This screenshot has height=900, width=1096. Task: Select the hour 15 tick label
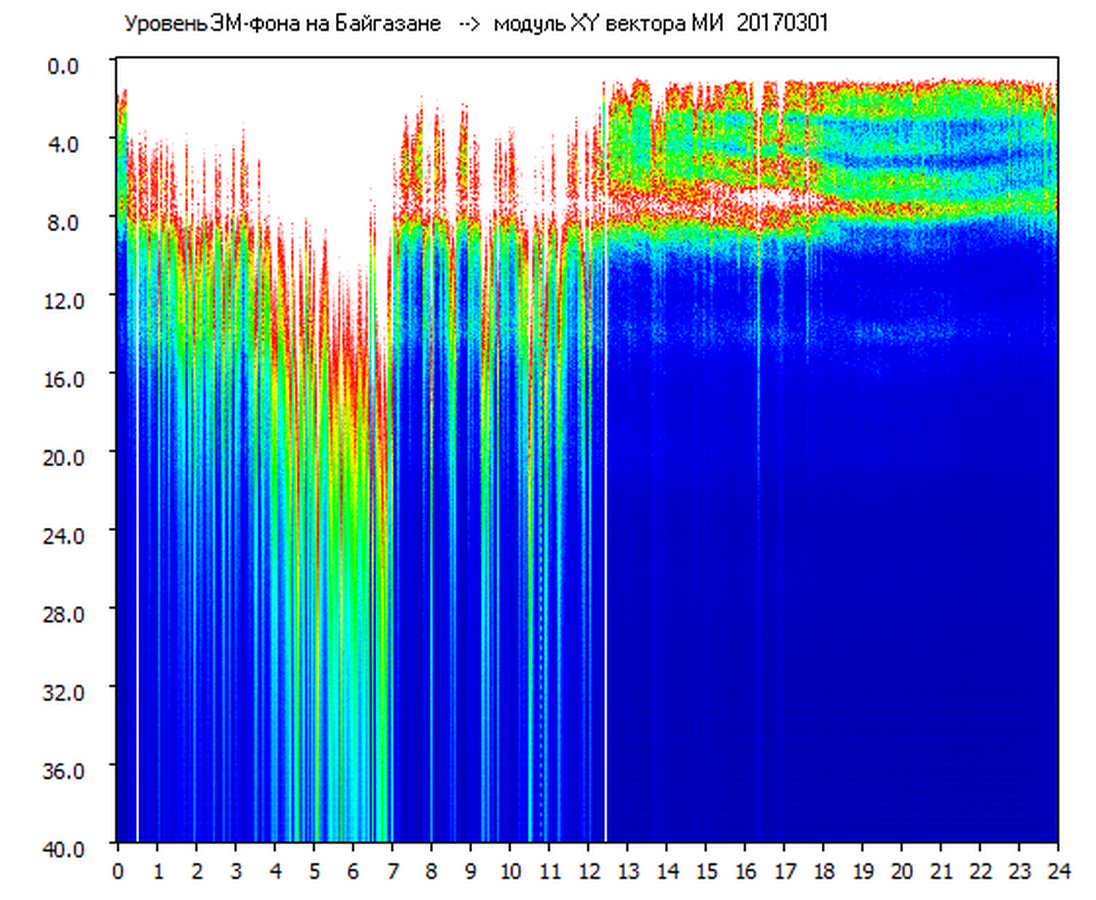705,871
